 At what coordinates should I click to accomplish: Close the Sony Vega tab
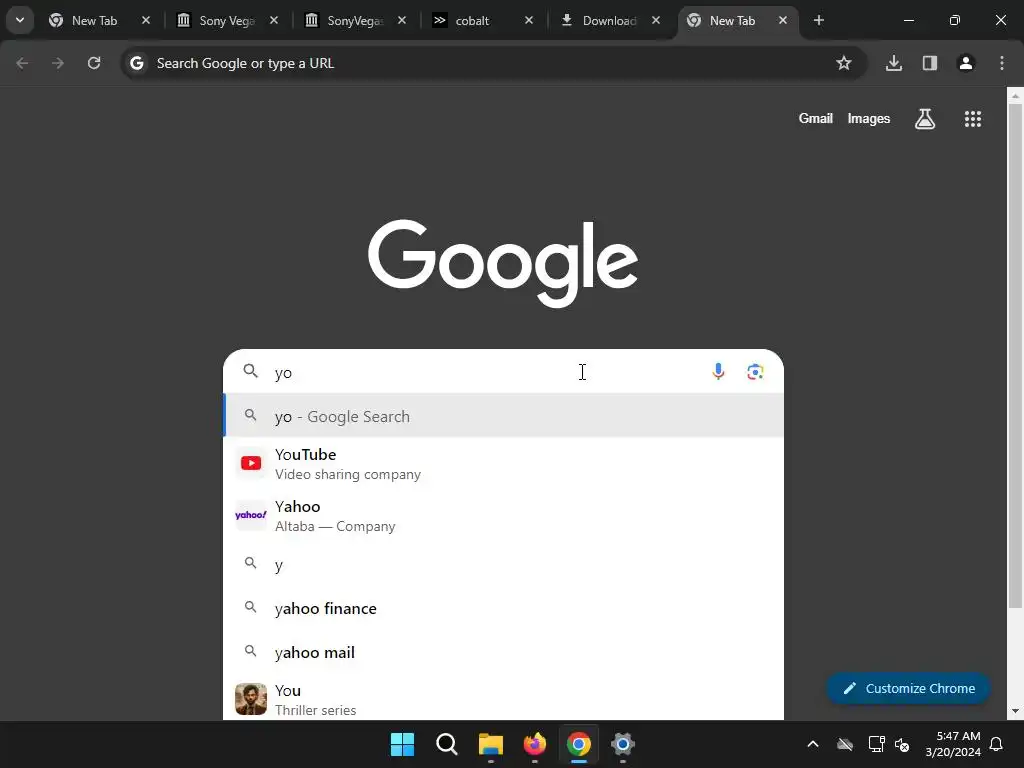pos(274,20)
